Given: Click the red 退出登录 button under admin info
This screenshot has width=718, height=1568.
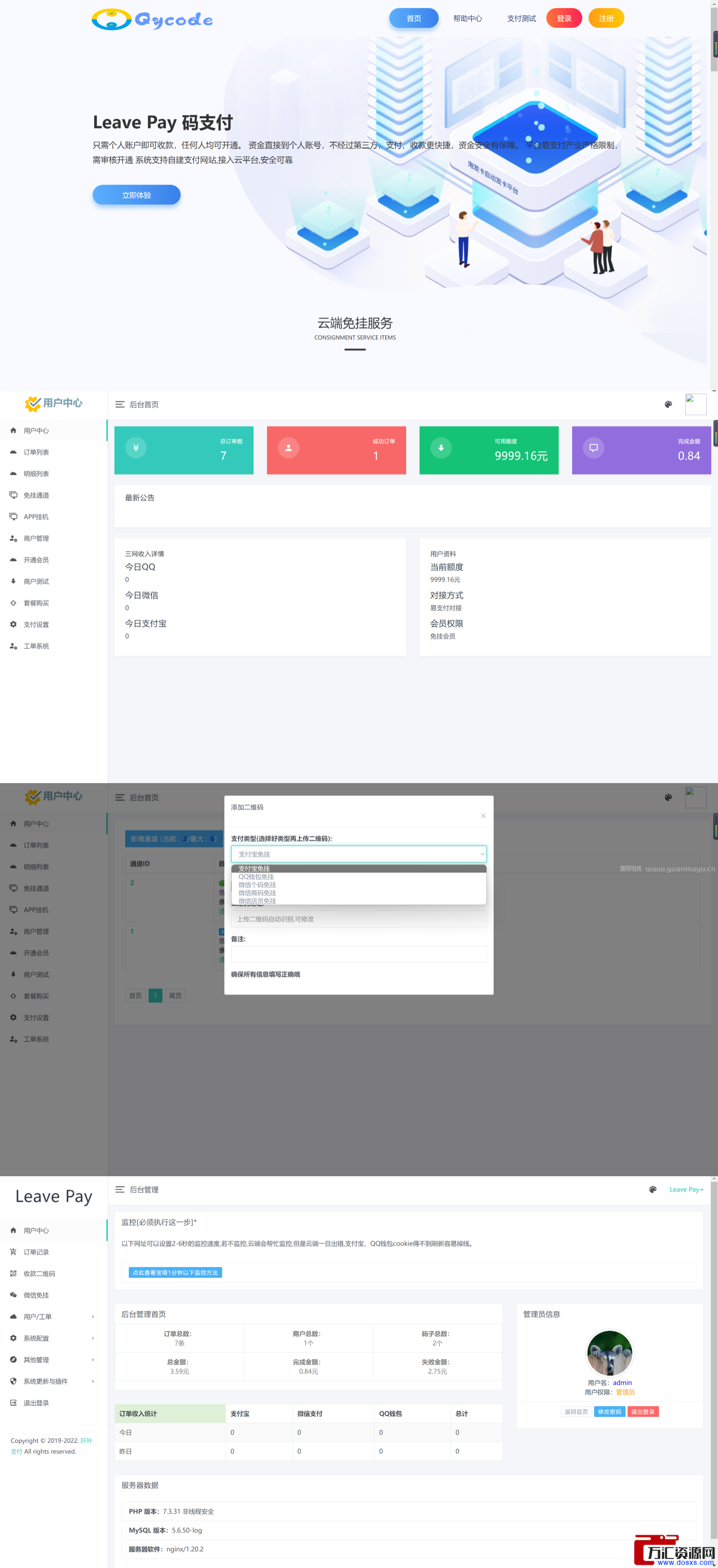Looking at the screenshot, I should click(x=643, y=1411).
